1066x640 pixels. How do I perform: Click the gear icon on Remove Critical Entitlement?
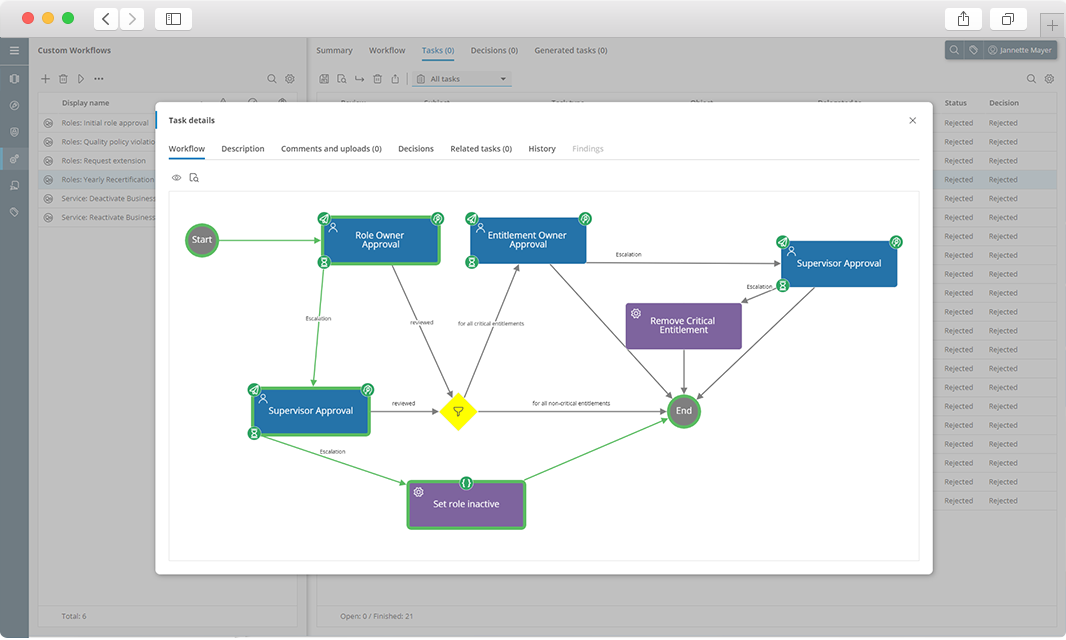(x=636, y=314)
